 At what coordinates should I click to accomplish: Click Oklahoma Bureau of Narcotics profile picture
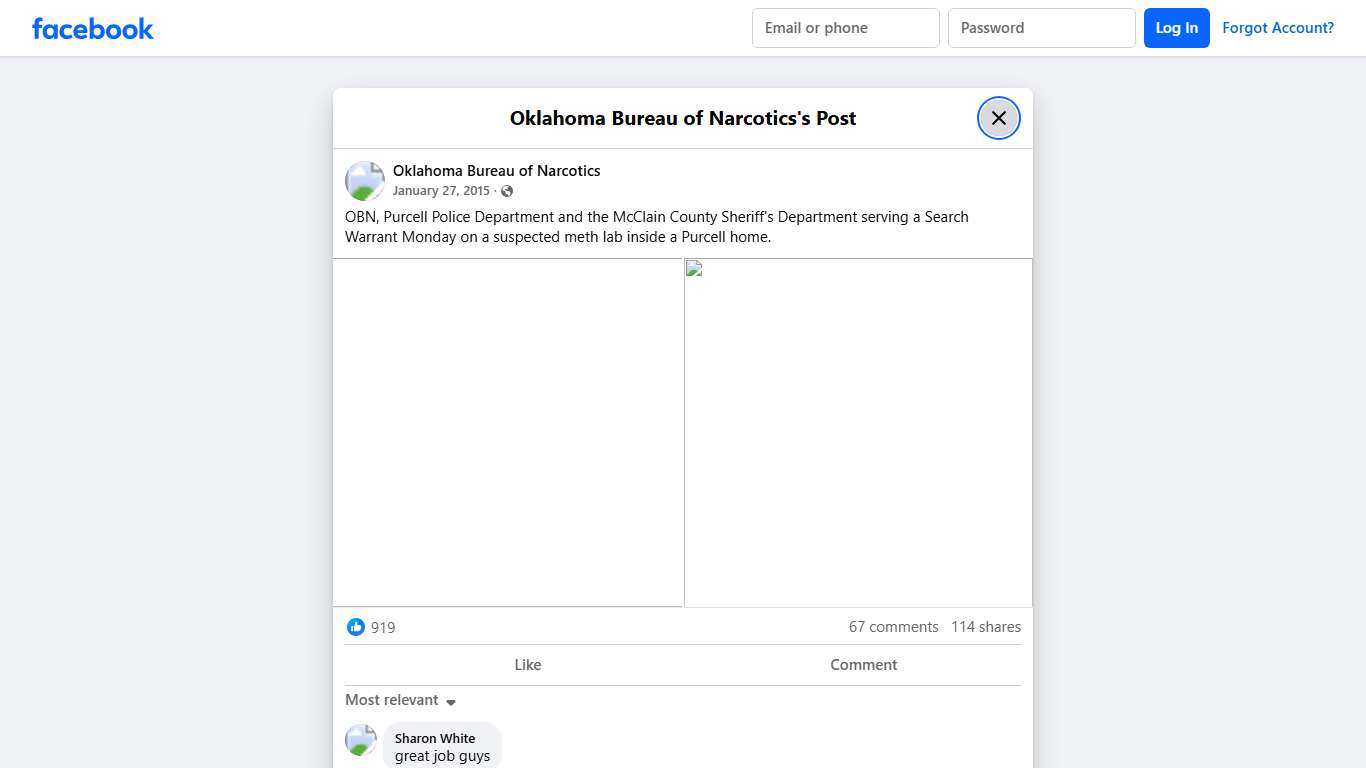pos(365,181)
